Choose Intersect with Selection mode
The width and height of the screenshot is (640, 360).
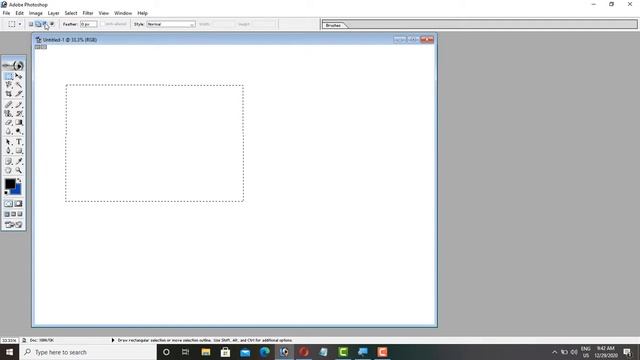[52, 24]
